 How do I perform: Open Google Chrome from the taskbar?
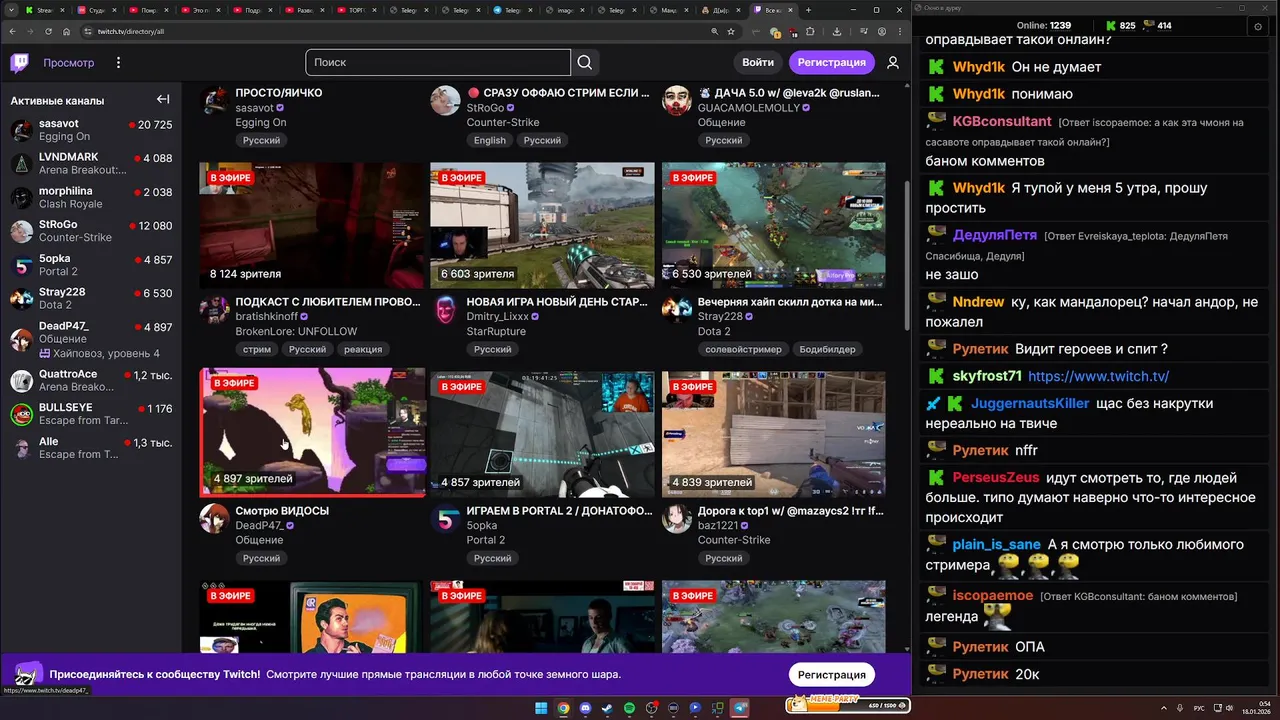pyautogui.click(x=563, y=708)
